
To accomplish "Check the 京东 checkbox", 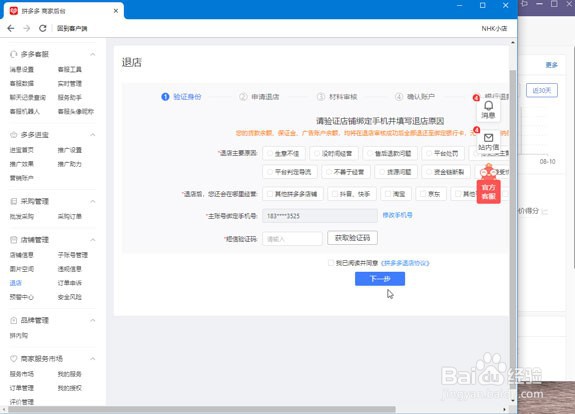I will click(423, 194).
